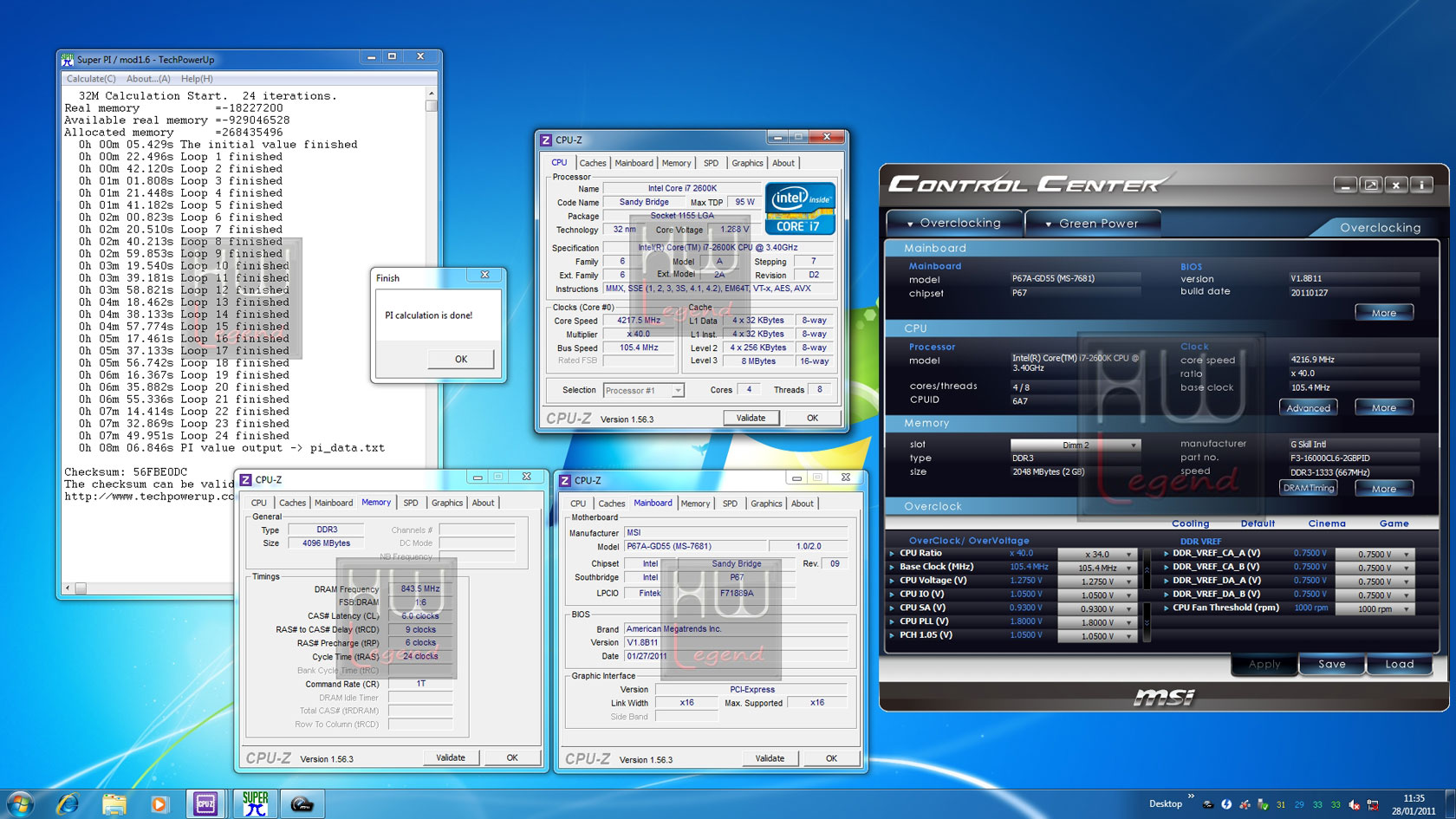This screenshot has width=1456, height=819.
Task: Open the disconnected network tray icon
Action: click(x=1373, y=804)
